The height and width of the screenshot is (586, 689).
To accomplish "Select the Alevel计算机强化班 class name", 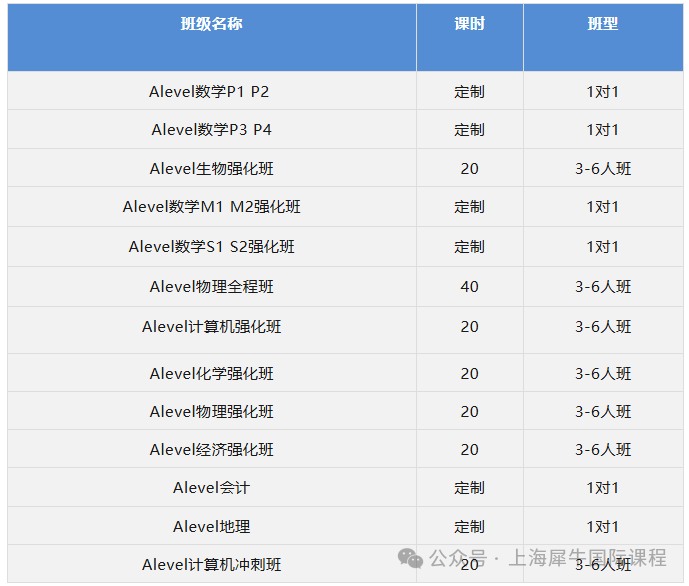I will coord(211,327).
